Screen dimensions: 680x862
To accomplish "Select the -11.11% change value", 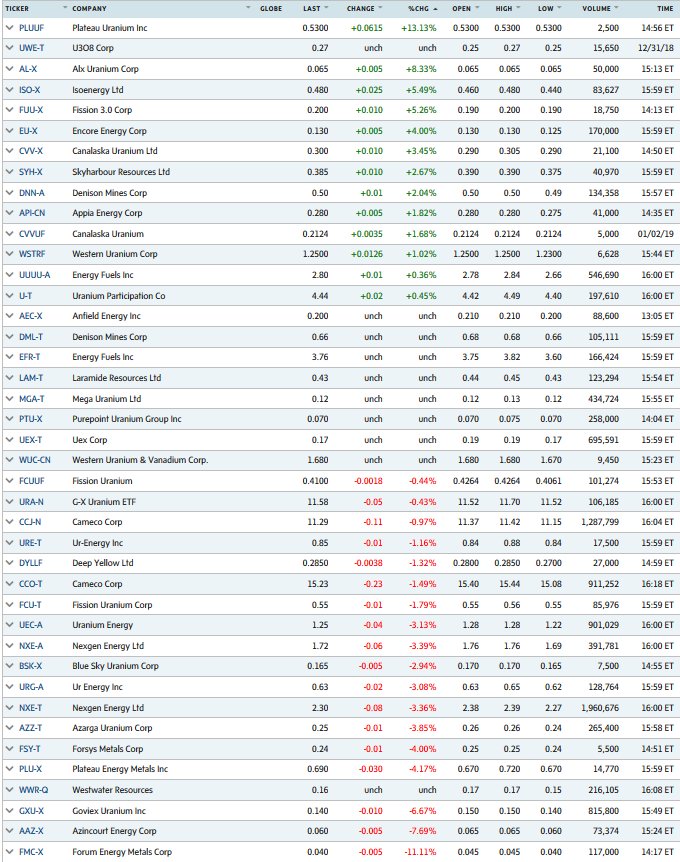I will 421,852.
